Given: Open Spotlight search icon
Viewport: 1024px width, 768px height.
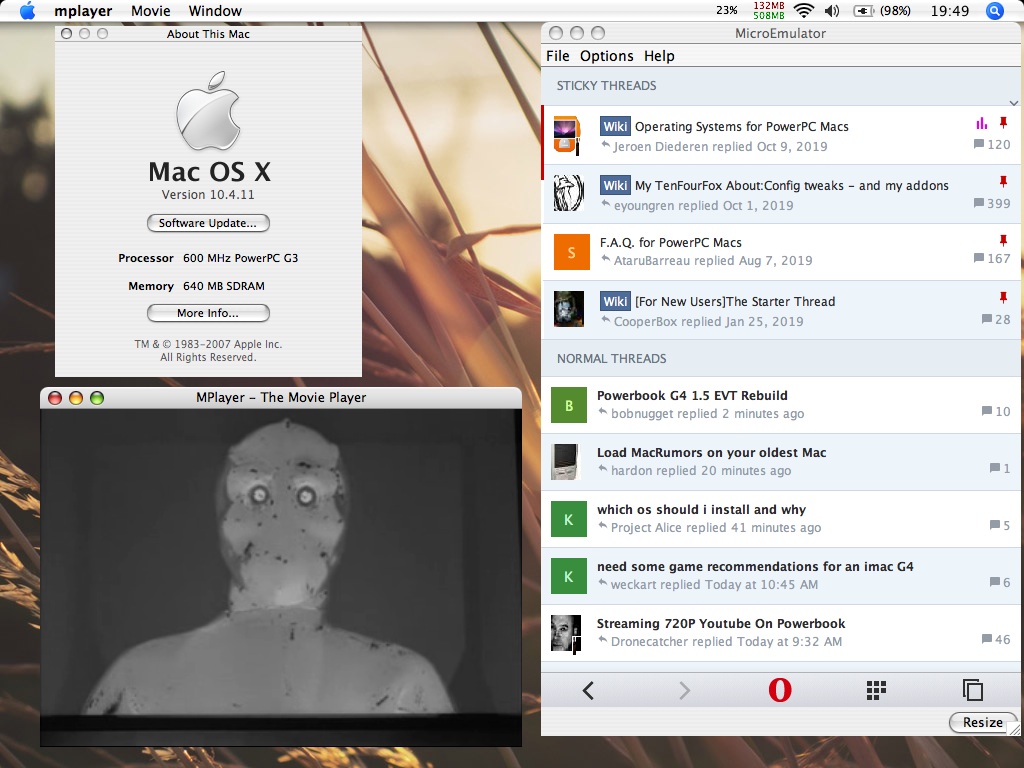Looking at the screenshot, I should (x=994, y=10).
